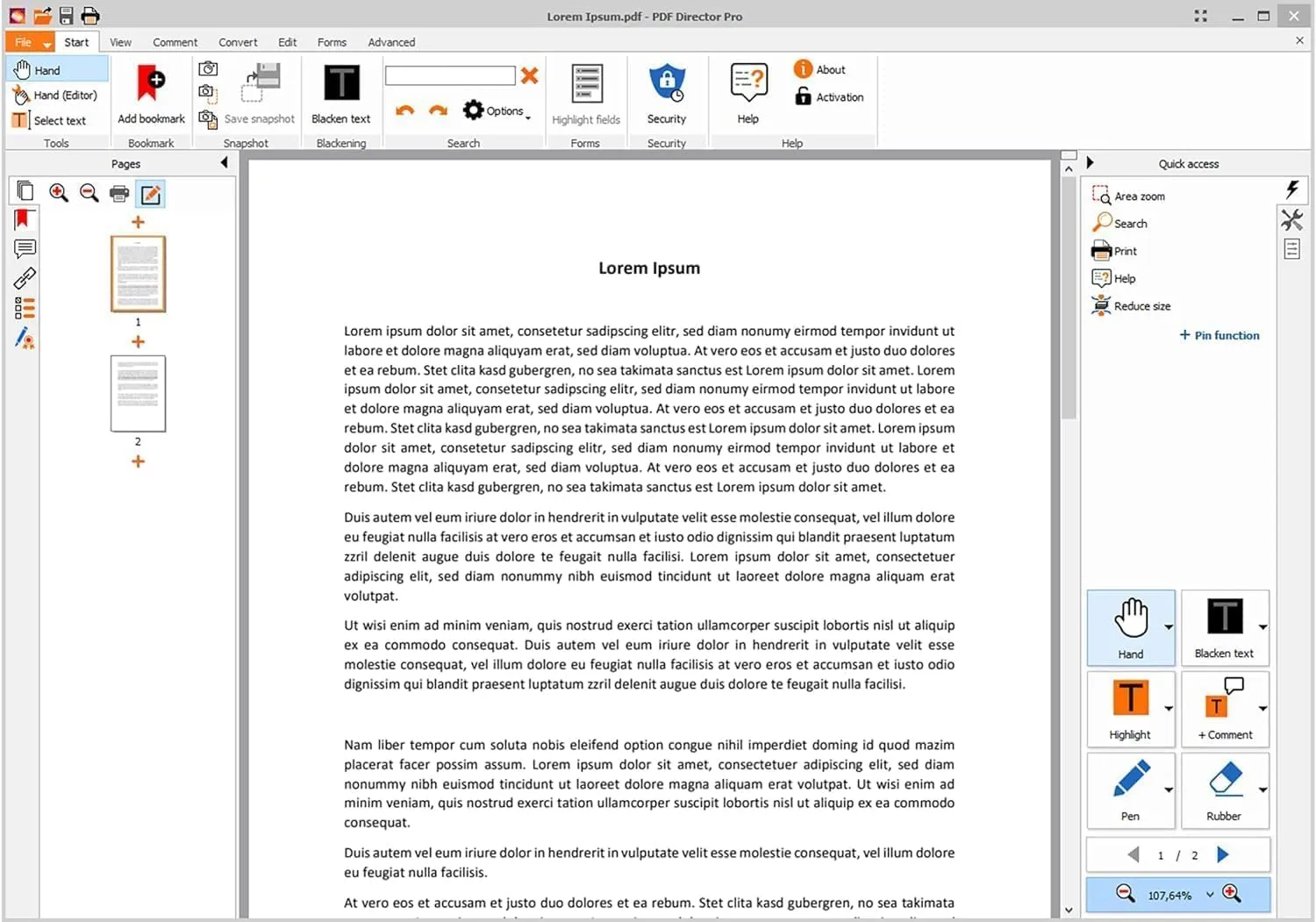Screen dimensions: 1316x922
Task: Switch to the Convert ribbon tab
Action: click(238, 41)
